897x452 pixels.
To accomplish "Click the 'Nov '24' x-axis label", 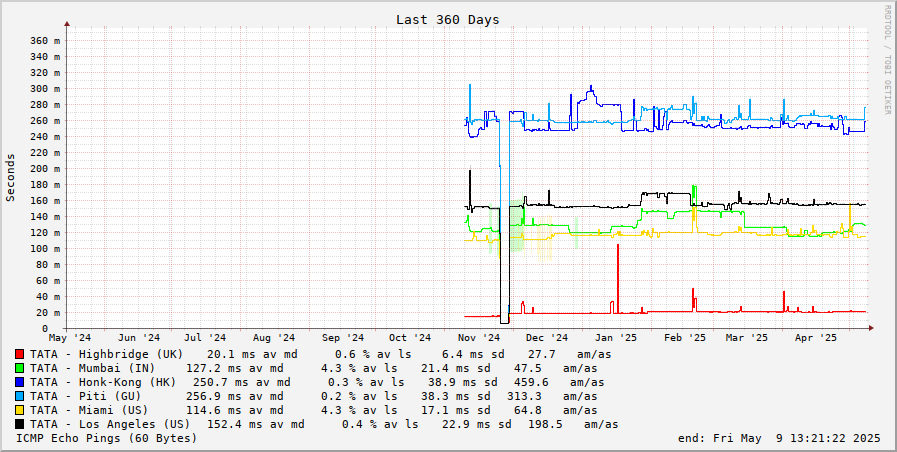I will (x=479, y=338).
